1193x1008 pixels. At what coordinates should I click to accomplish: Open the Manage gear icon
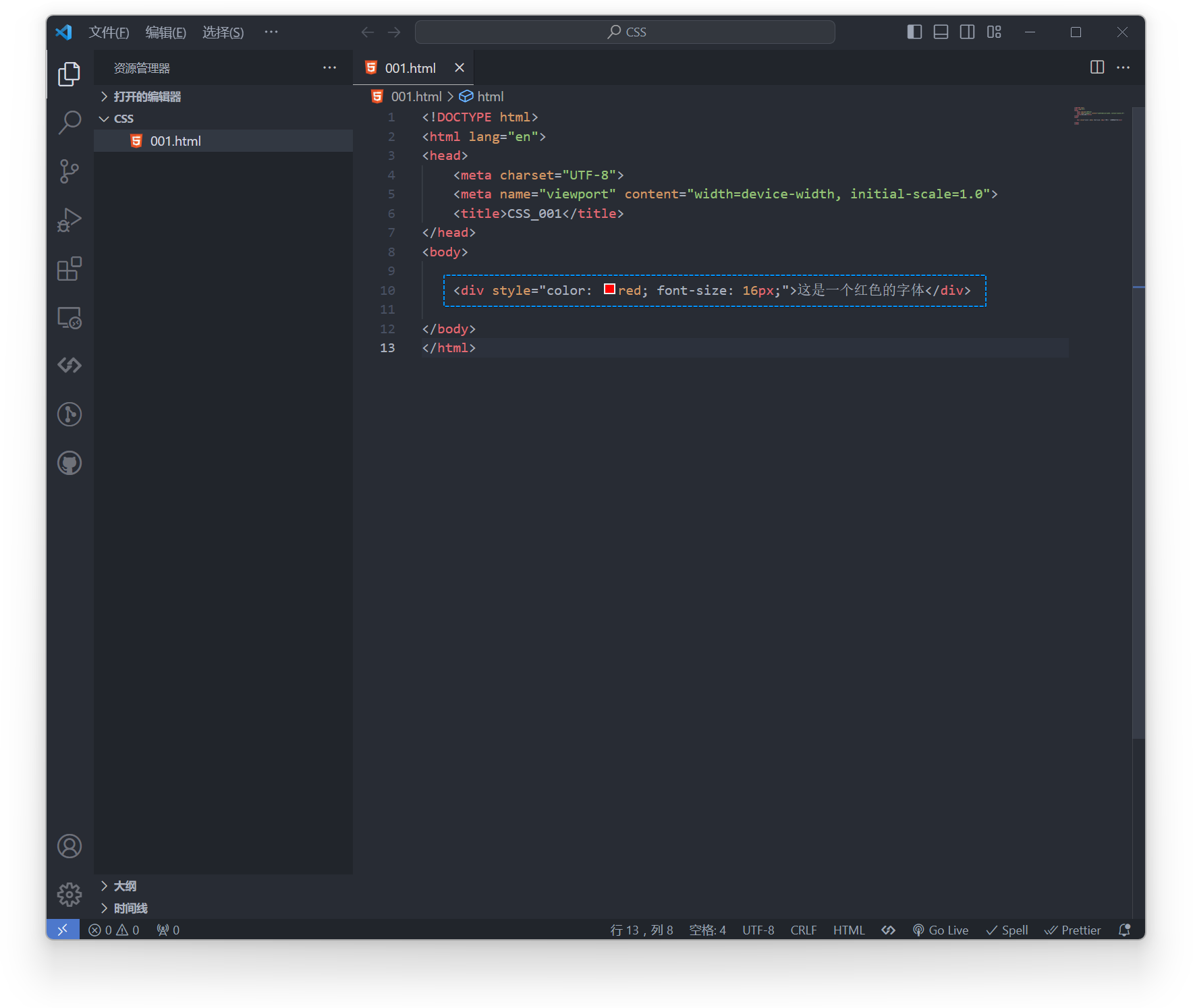70,895
